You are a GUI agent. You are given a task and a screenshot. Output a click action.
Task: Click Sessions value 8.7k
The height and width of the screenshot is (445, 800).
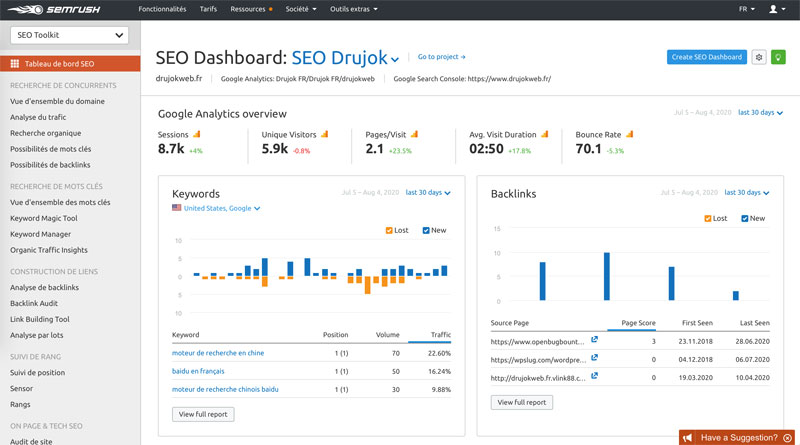tap(171, 149)
